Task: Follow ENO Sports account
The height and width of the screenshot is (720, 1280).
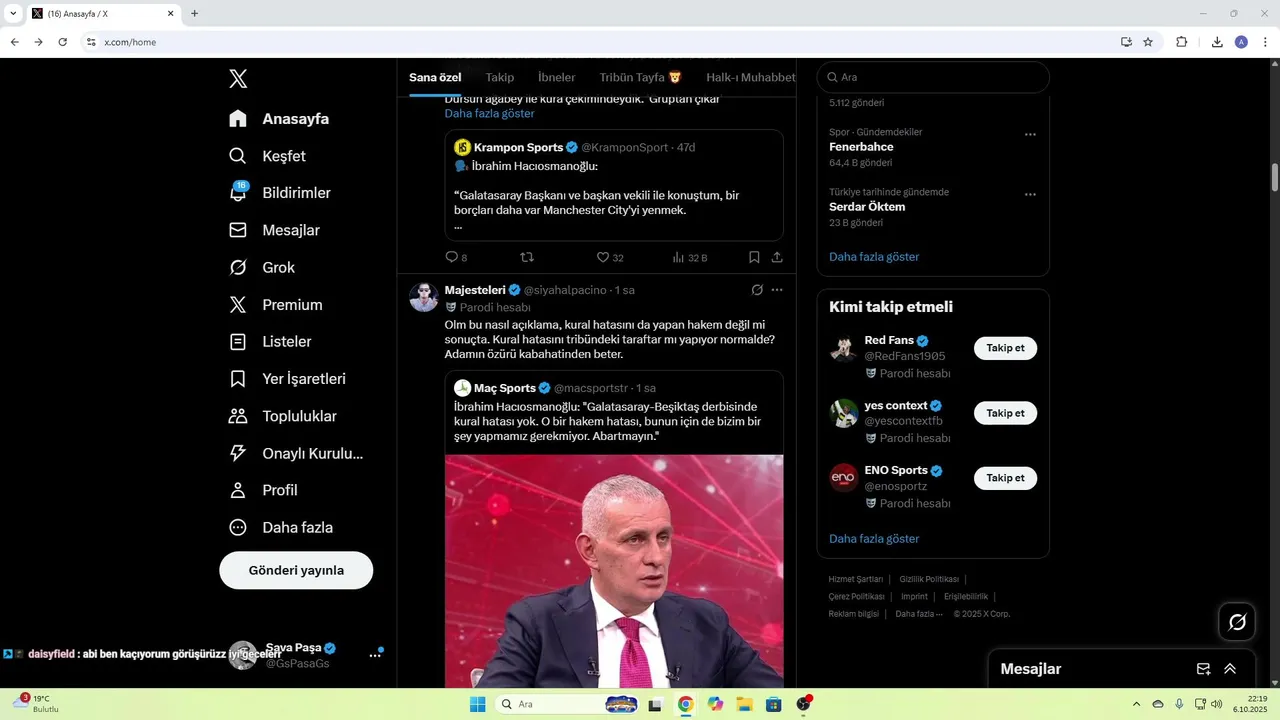Action: [1005, 478]
